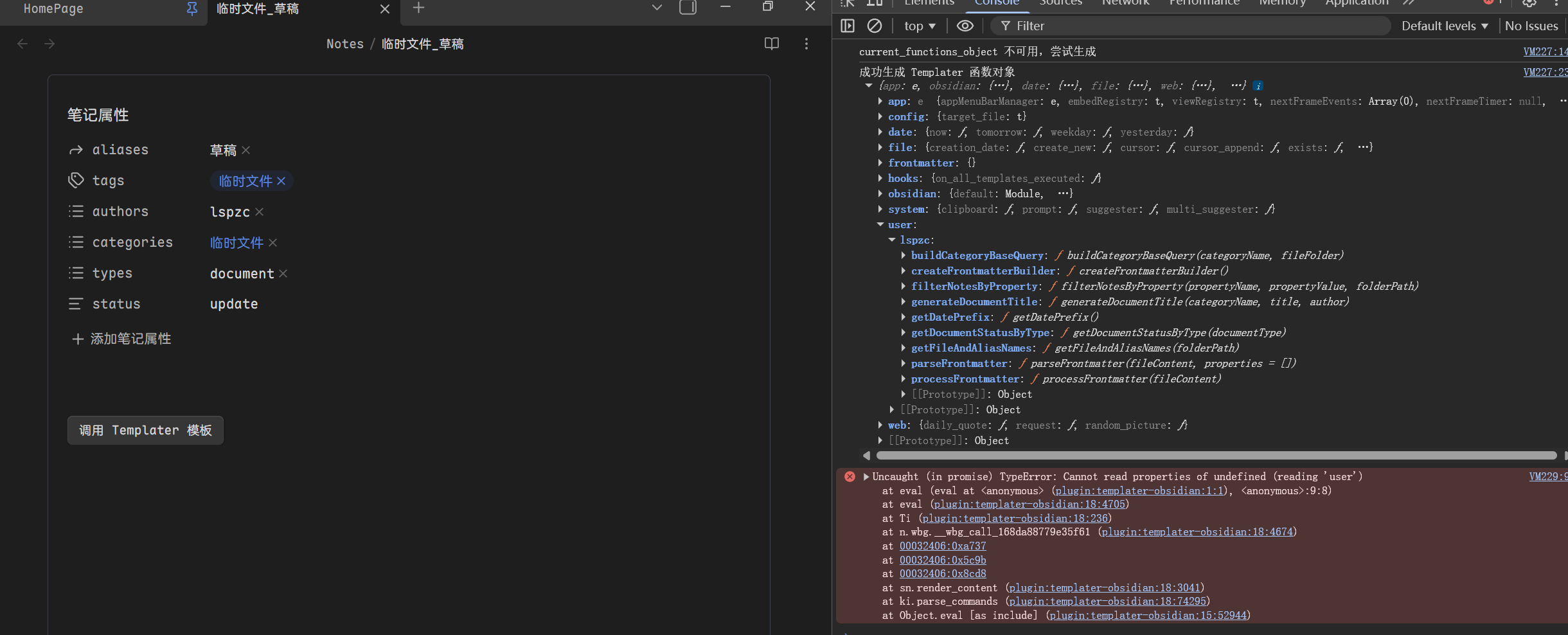This screenshot has height=635, width=1568.
Task: Open reading view with the book icon
Action: coord(771,44)
